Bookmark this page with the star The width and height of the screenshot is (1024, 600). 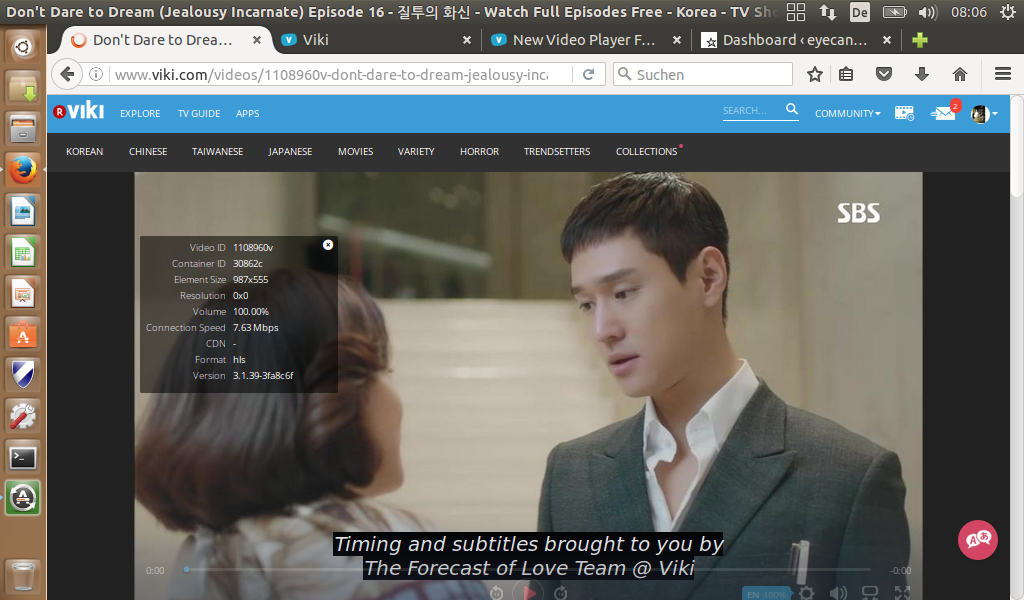pos(814,74)
